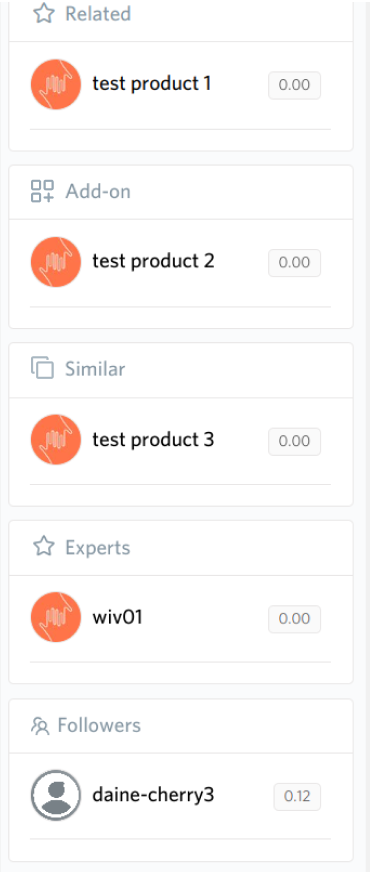Click the star icon beside Related
Image resolution: width=370 pixels, height=872 pixels.
click(43, 13)
